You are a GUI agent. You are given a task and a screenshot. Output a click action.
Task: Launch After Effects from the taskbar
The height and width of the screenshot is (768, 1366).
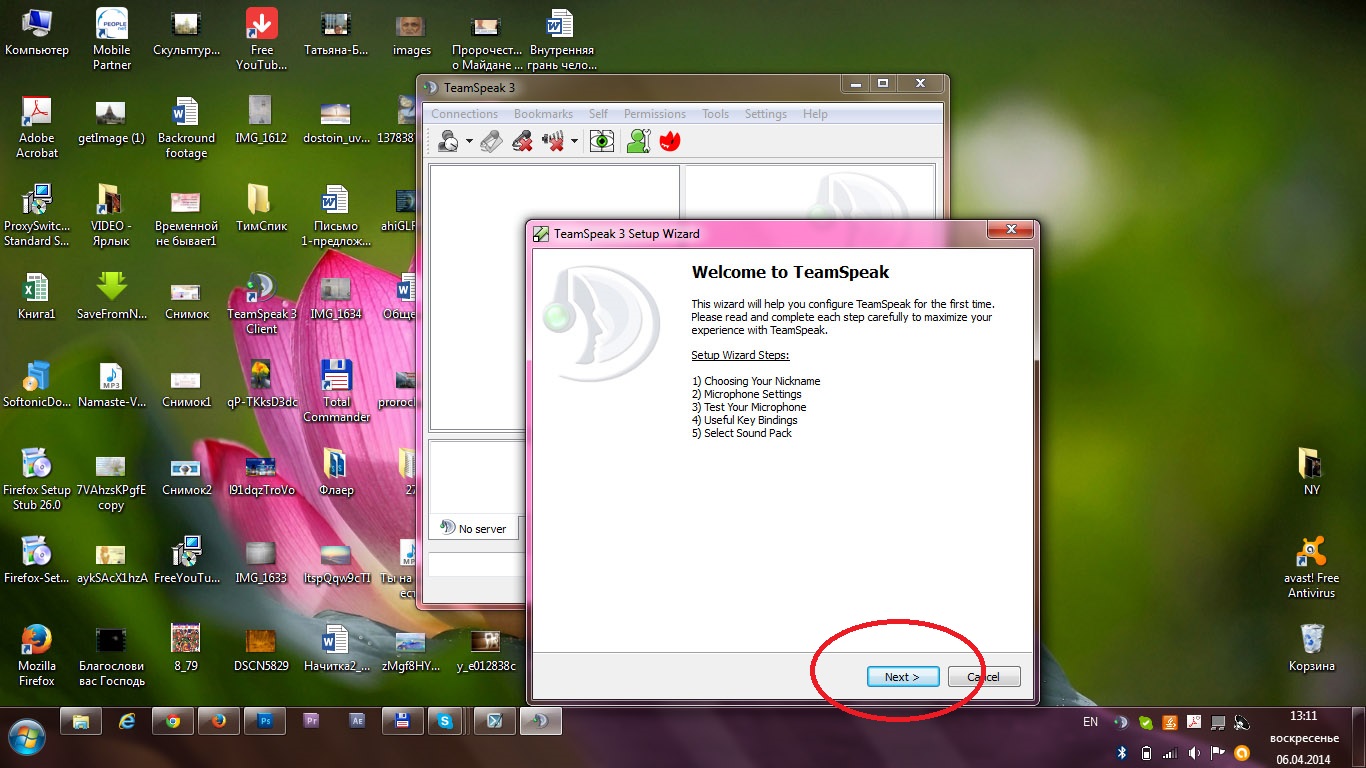tap(357, 721)
